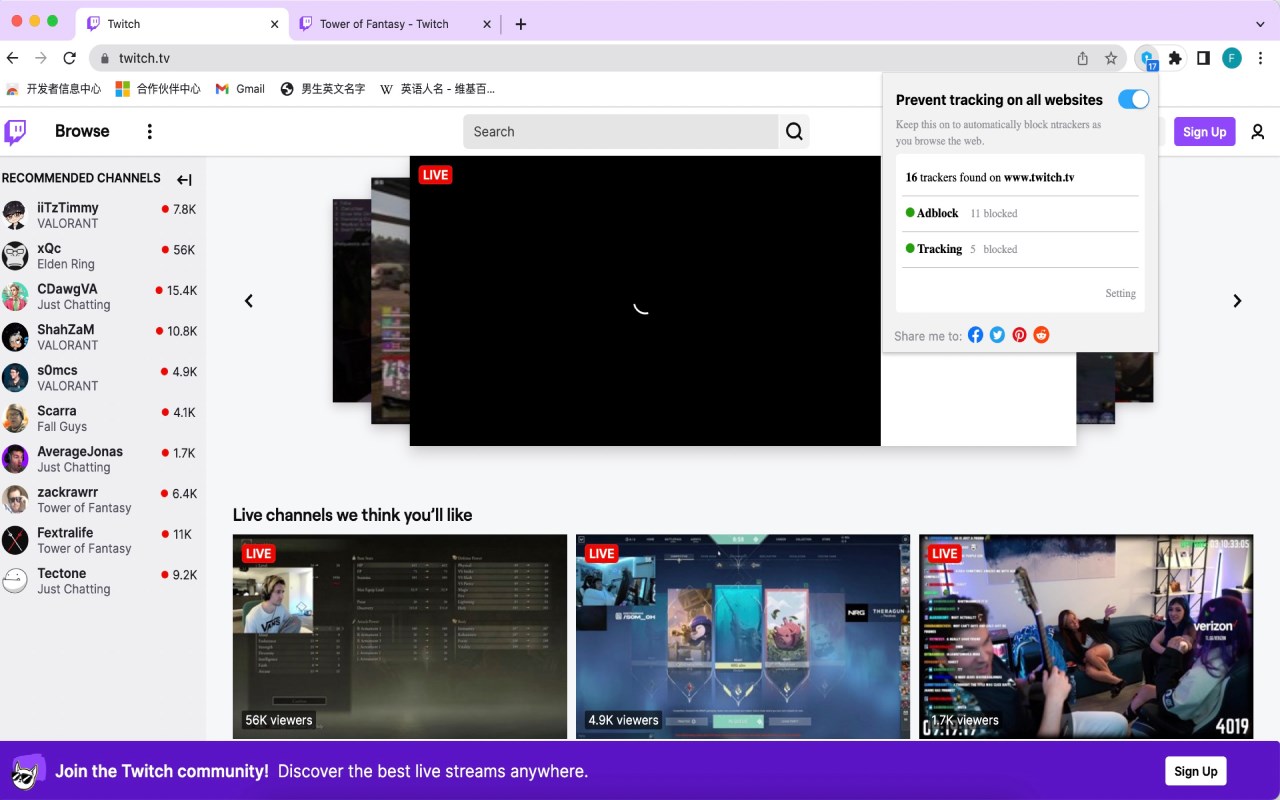
Task: Select s0mcs in recommended channels
Action: (102, 378)
